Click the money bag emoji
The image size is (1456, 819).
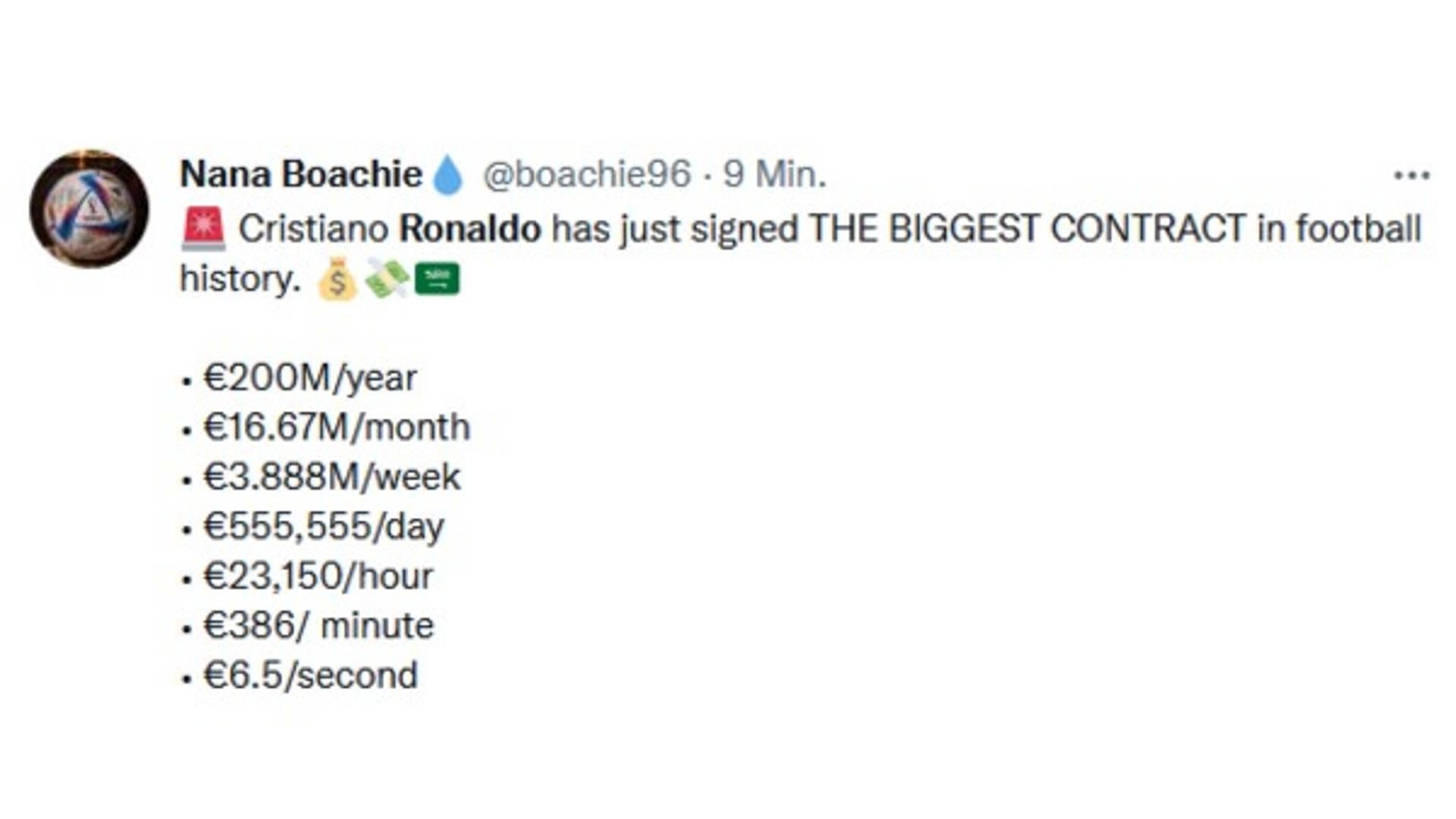[337, 279]
